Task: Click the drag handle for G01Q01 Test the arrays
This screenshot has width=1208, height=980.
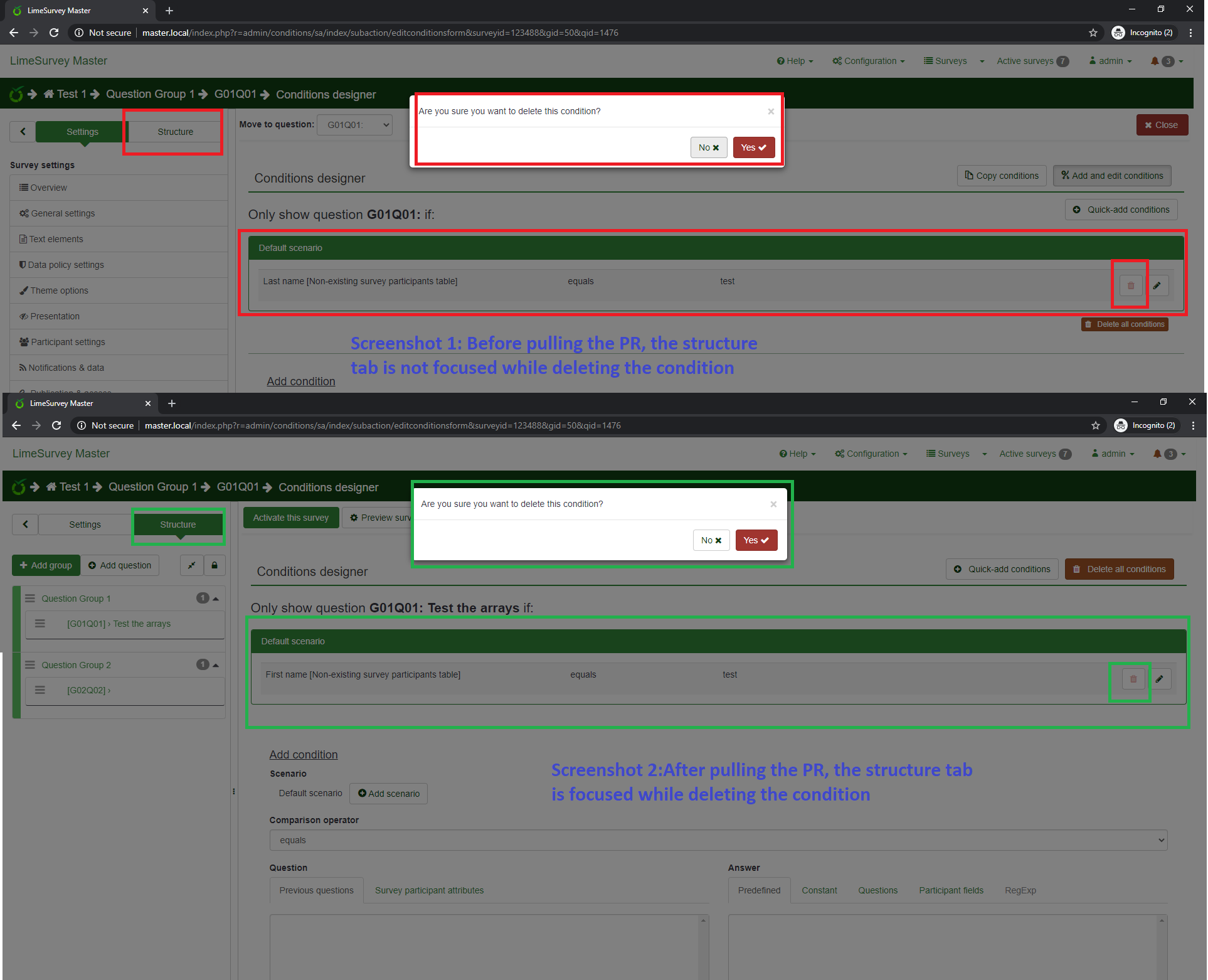Action: click(40, 623)
